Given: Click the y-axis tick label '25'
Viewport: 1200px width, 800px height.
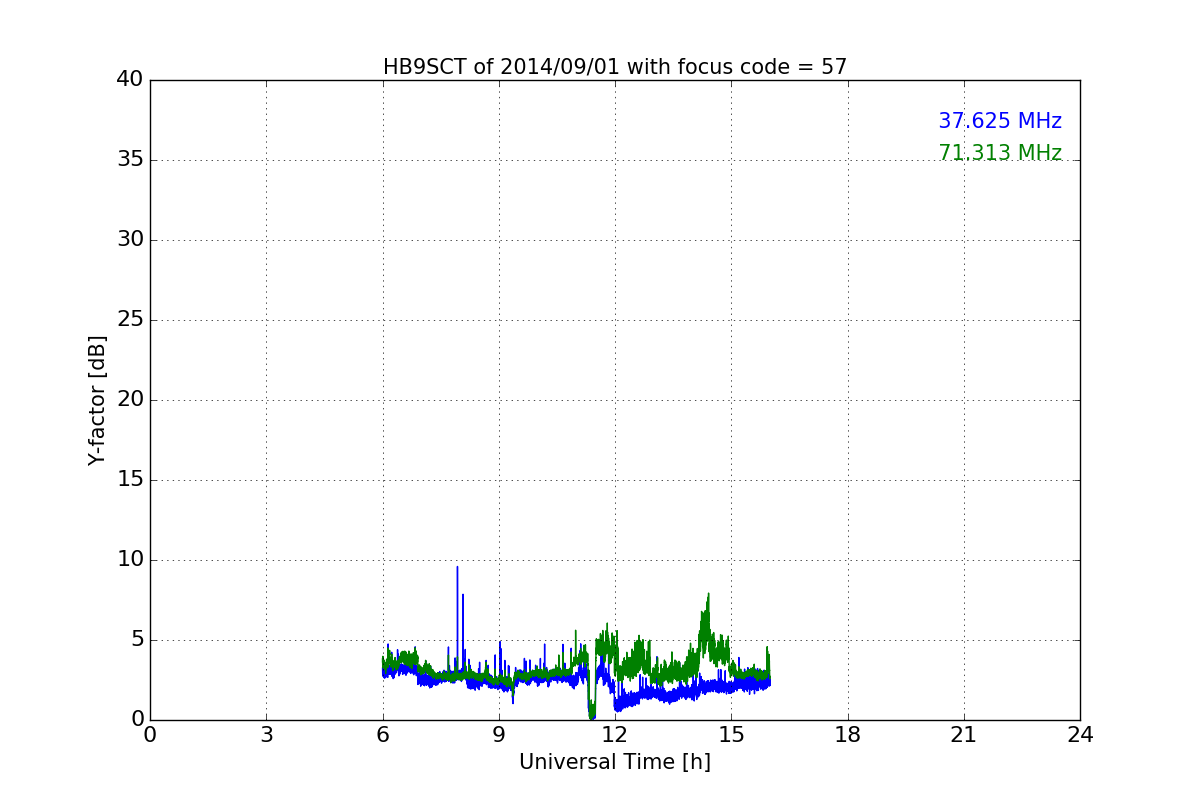Looking at the screenshot, I should point(130,320).
